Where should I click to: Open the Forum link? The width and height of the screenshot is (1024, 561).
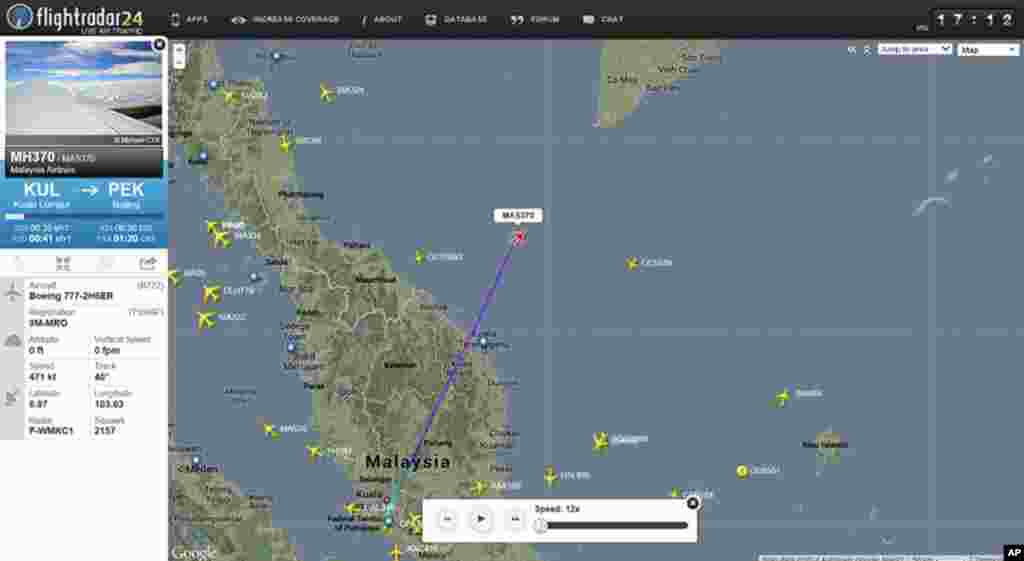[535, 19]
